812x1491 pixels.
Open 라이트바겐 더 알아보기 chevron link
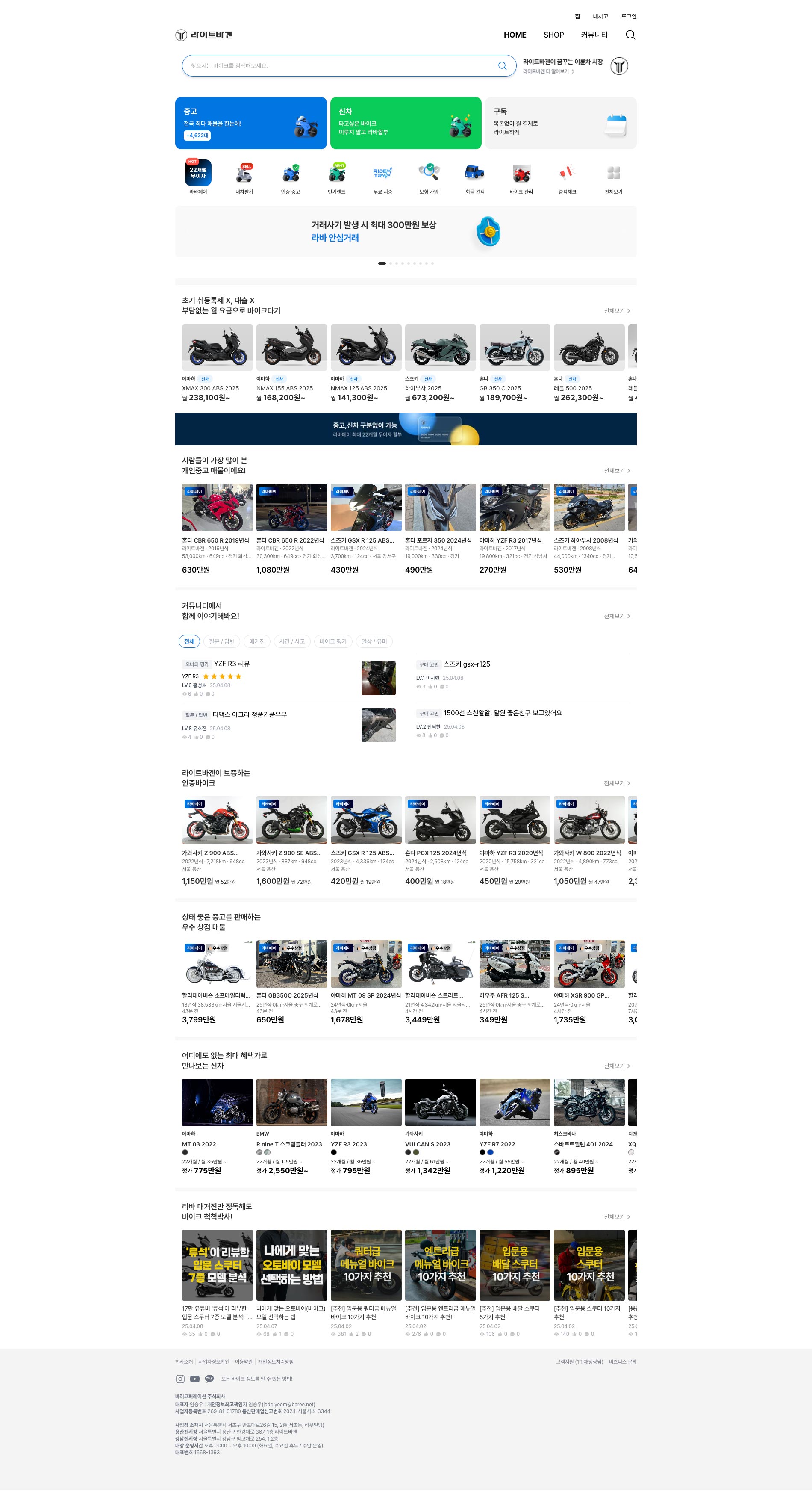(x=548, y=72)
